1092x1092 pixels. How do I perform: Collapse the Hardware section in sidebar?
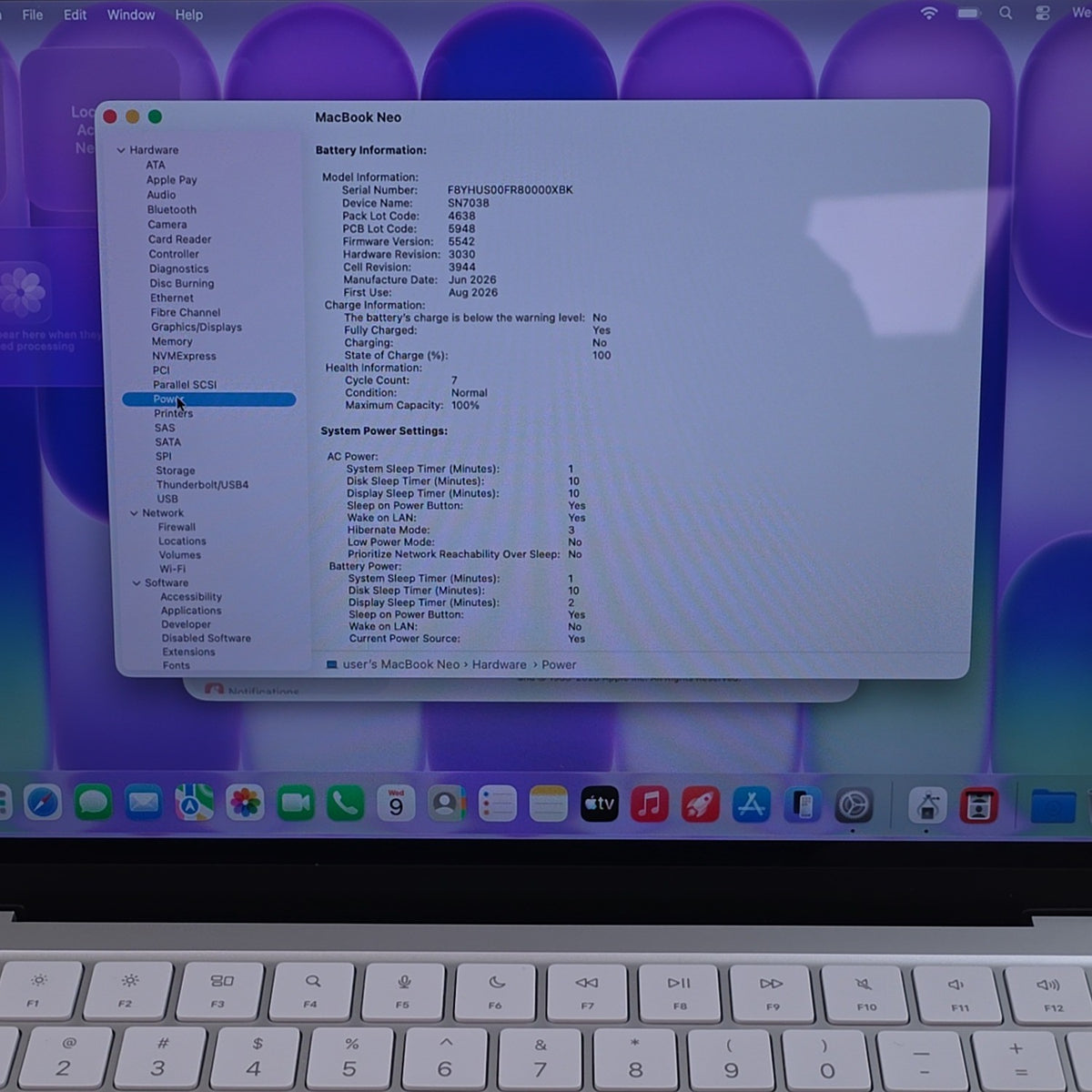[x=121, y=150]
